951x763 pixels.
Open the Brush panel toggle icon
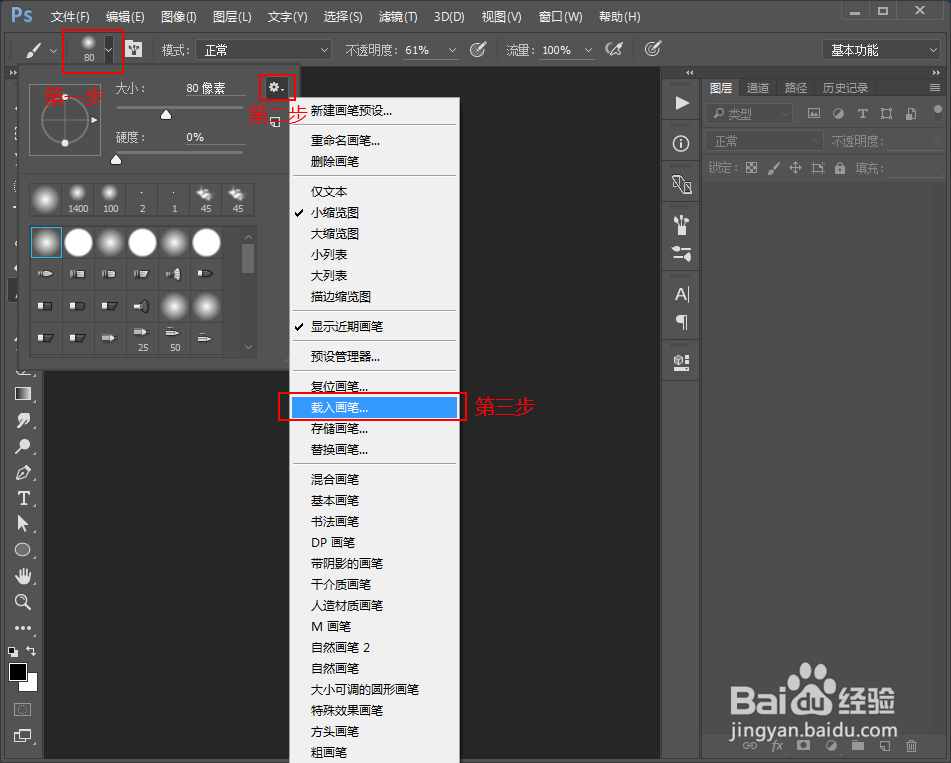click(x=133, y=49)
